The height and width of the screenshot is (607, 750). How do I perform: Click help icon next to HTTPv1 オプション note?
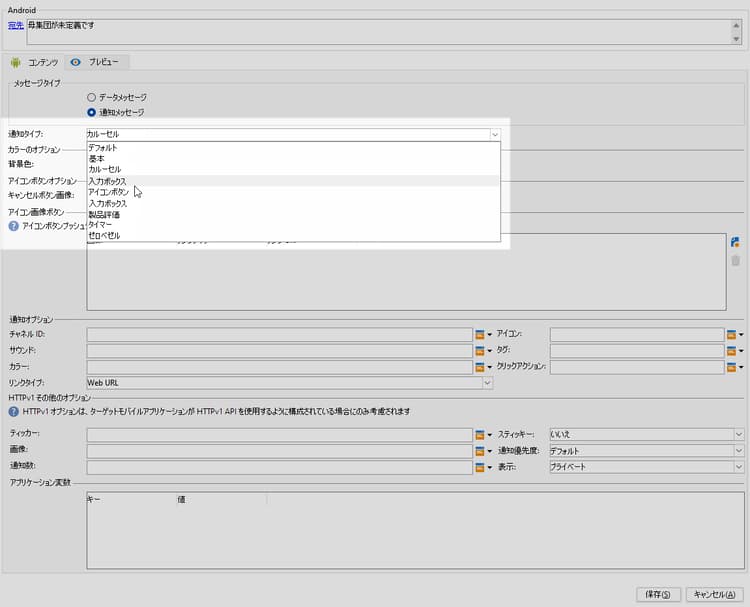(13, 411)
